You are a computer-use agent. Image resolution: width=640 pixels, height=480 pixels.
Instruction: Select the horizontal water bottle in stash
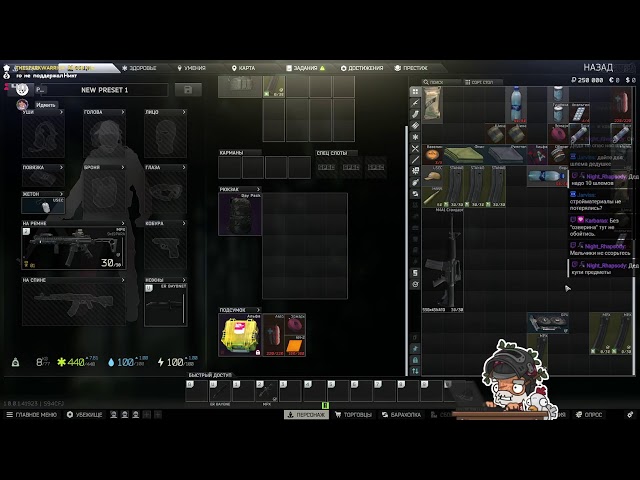(547, 176)
